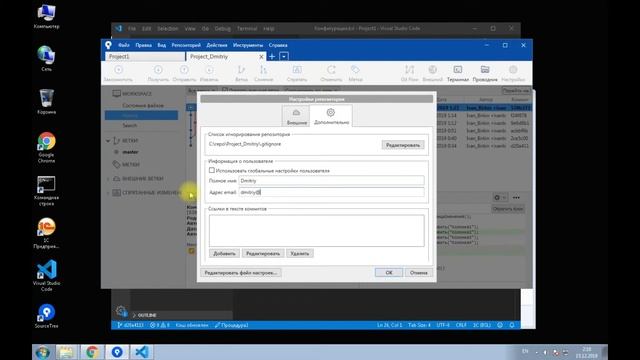The image size is (640, 360).
Task: Cancel the repository settings dialog with Отмена
Action: [x=419, y=273]
